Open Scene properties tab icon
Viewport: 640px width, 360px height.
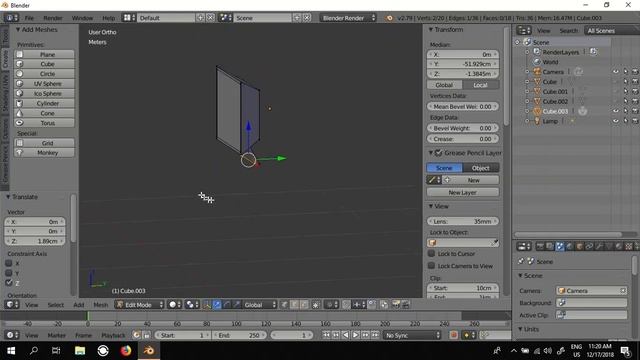pyautogui.click(x=560, y=247)
